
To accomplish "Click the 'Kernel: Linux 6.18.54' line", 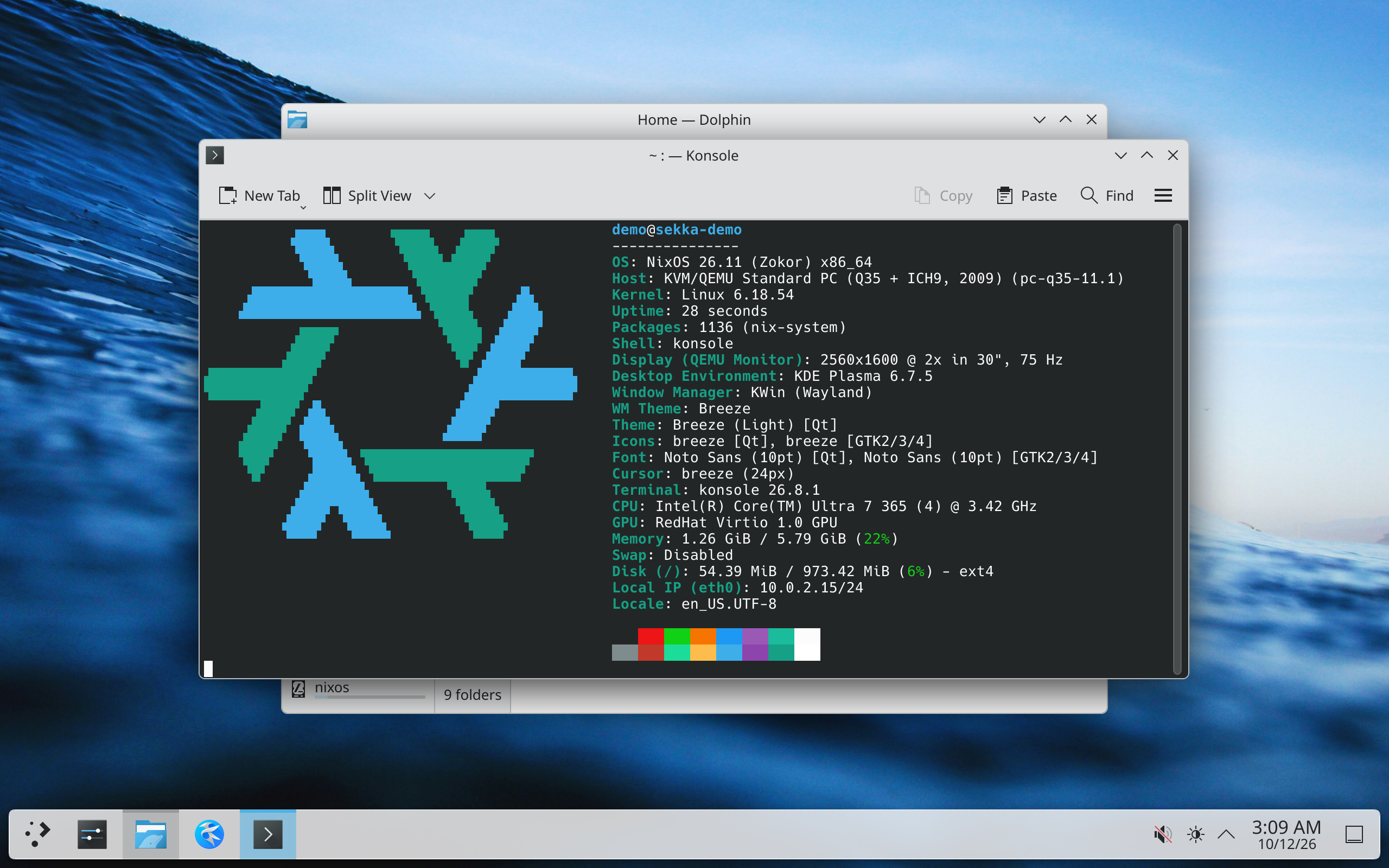I will point(703,295).
